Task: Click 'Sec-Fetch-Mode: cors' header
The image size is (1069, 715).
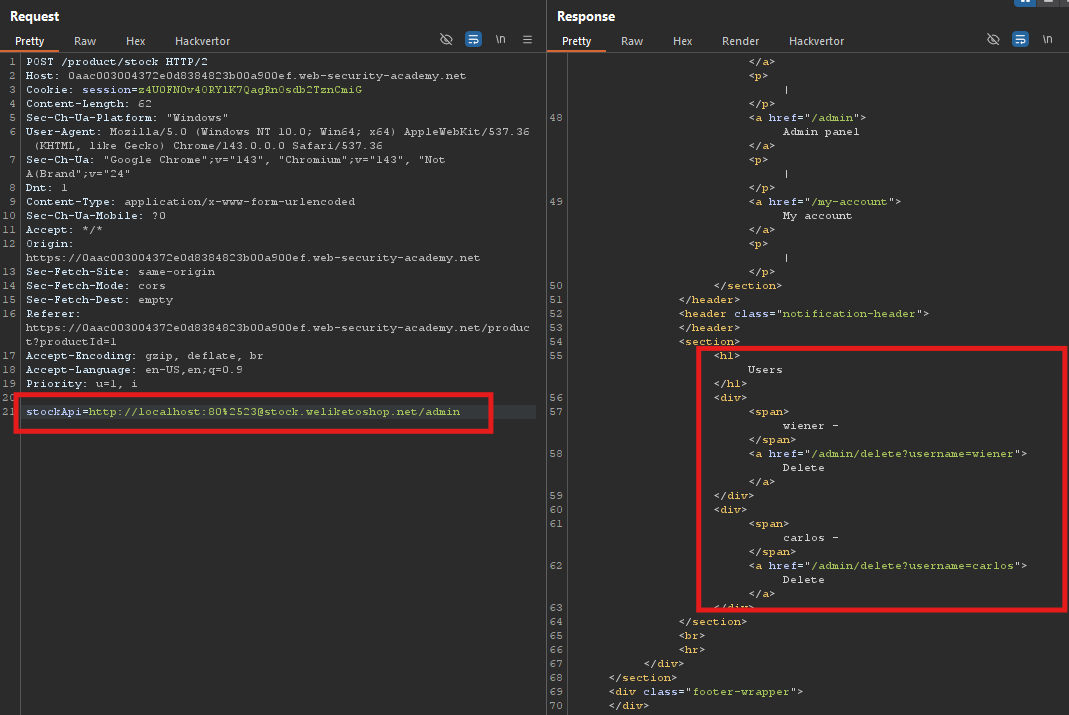Action: coord(95,286)
